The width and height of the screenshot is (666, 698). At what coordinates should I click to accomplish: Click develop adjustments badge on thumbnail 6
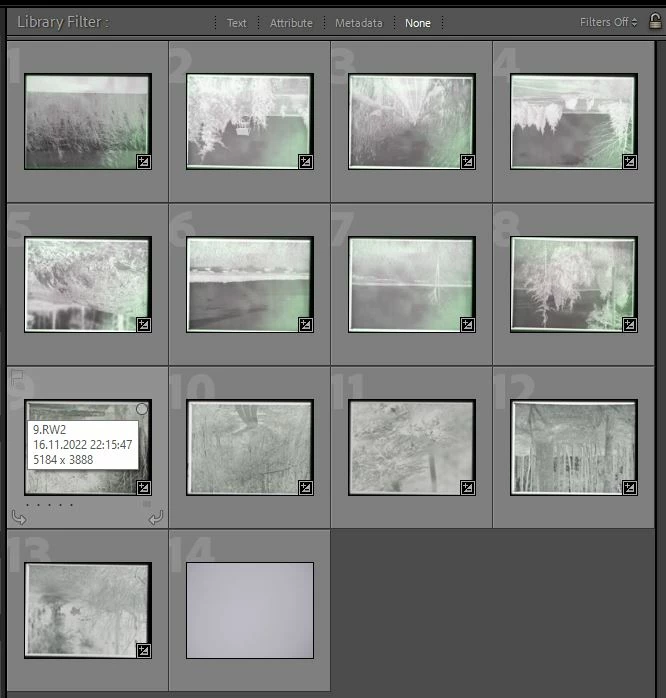point(305,325)
